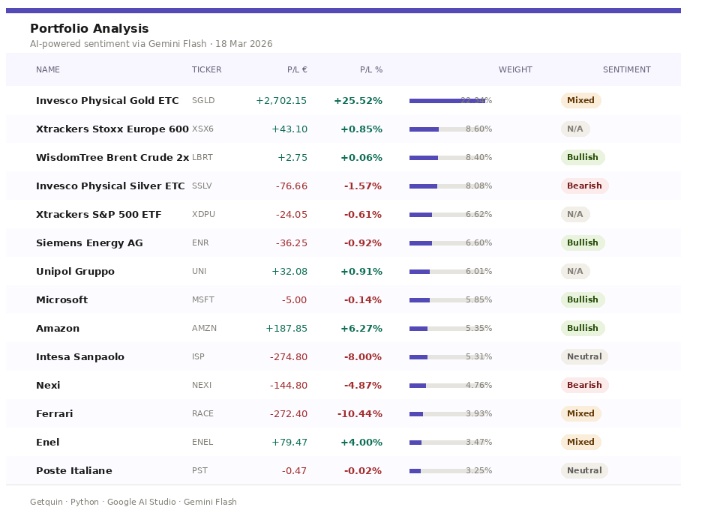The height and width of the screenshot is (514, 724).
Task: Click the N/A badge for Unipol Gruppo
Action: pos(575,271)
